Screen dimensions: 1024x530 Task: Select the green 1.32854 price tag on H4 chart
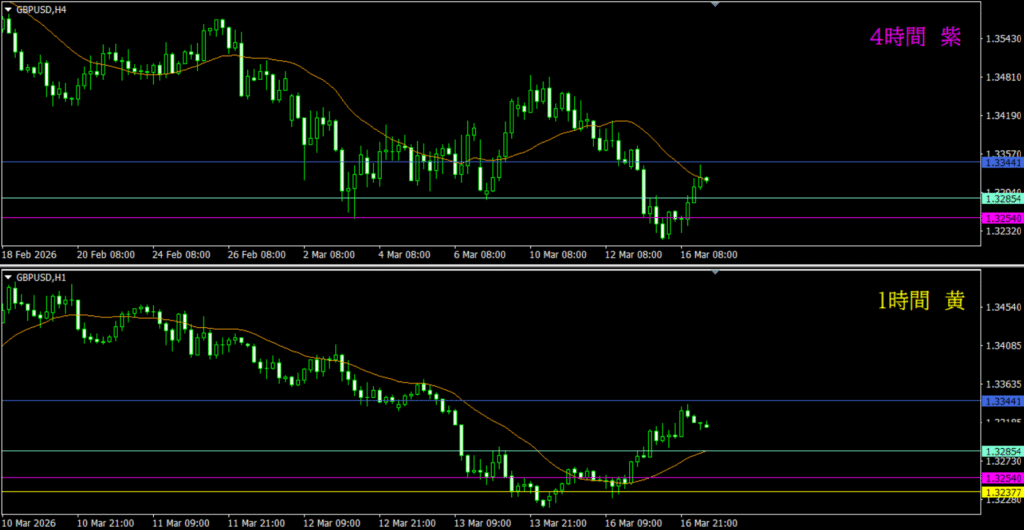click(1002, 199)
